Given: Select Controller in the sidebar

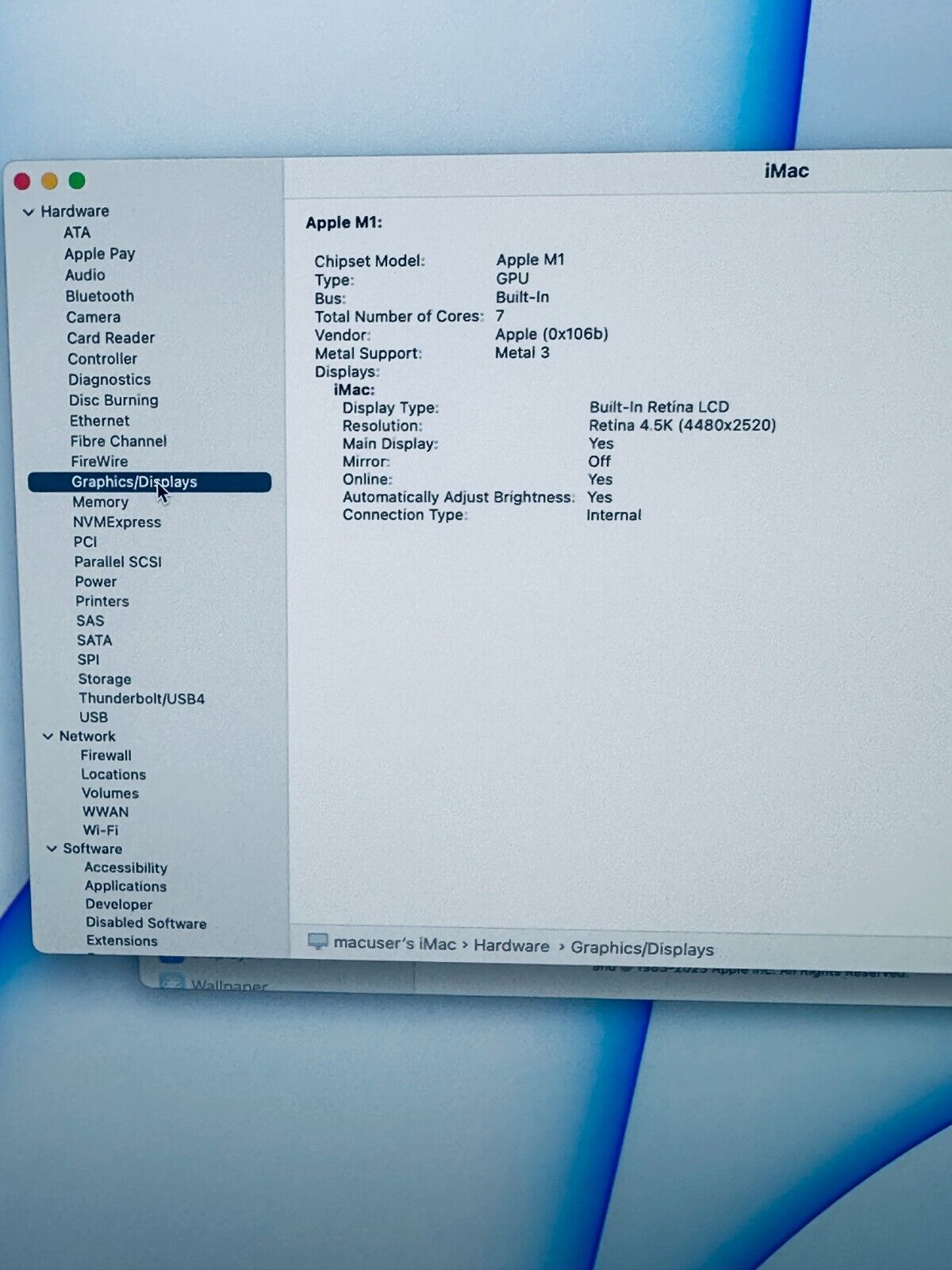Looking at the screenshot, I should tap(102, 359).
